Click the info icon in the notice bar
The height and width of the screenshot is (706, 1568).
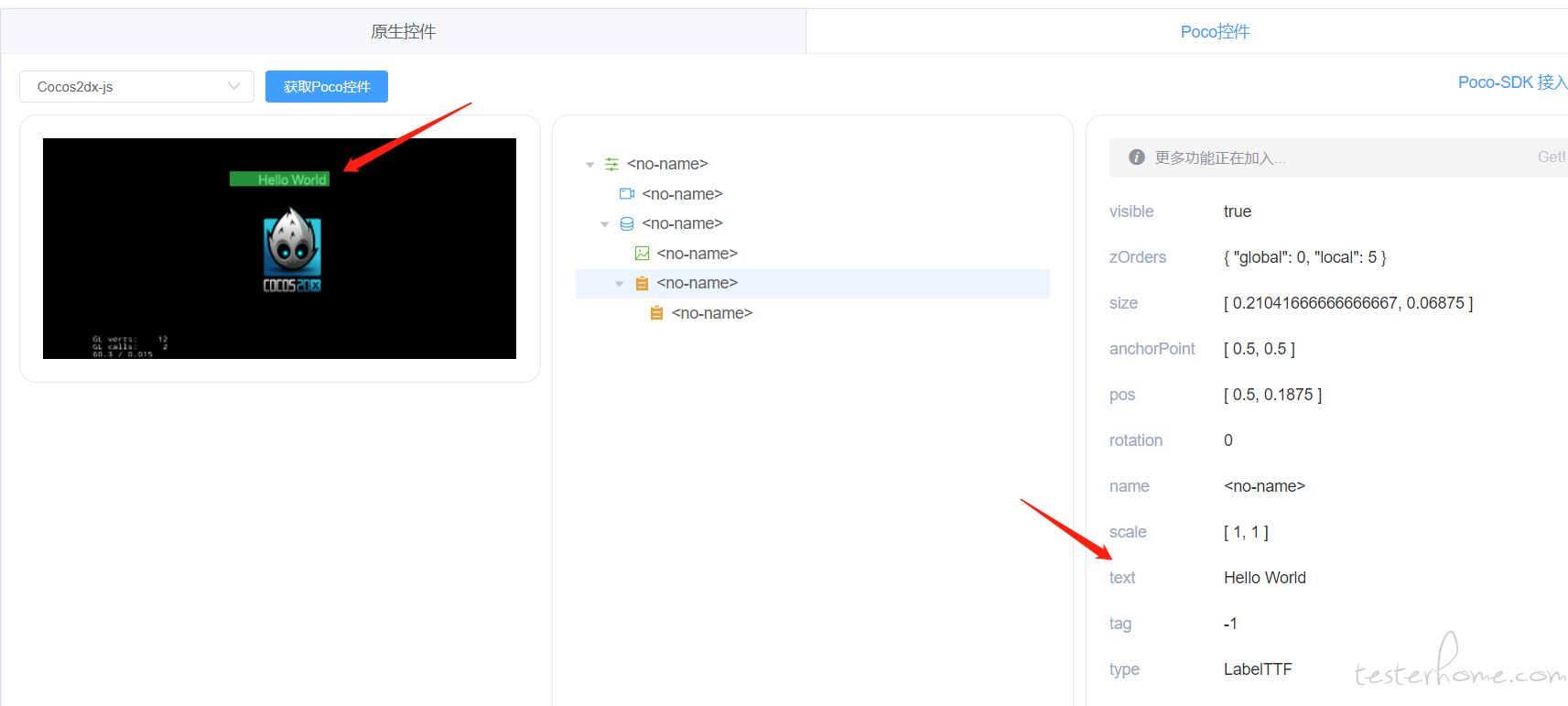click(x=1137, y=157)
